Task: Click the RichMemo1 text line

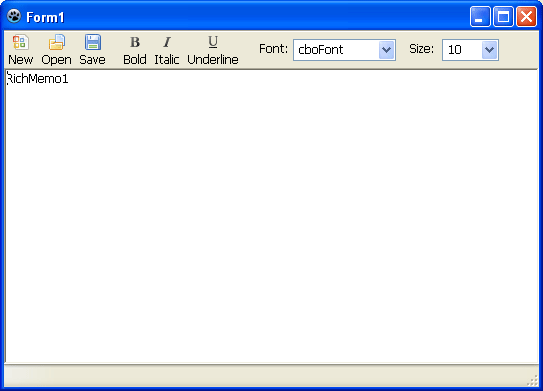Action: [37, 79]
